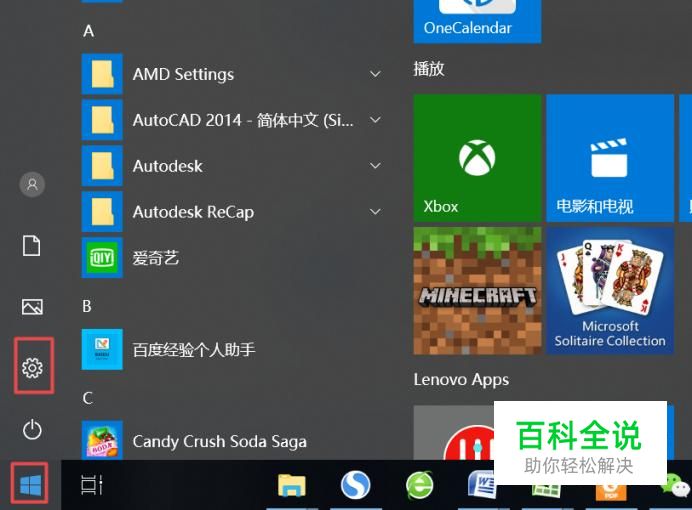The height and width of the screenshot is (510, 692).
Task: Open the Xbox tile
Action: 477,158
